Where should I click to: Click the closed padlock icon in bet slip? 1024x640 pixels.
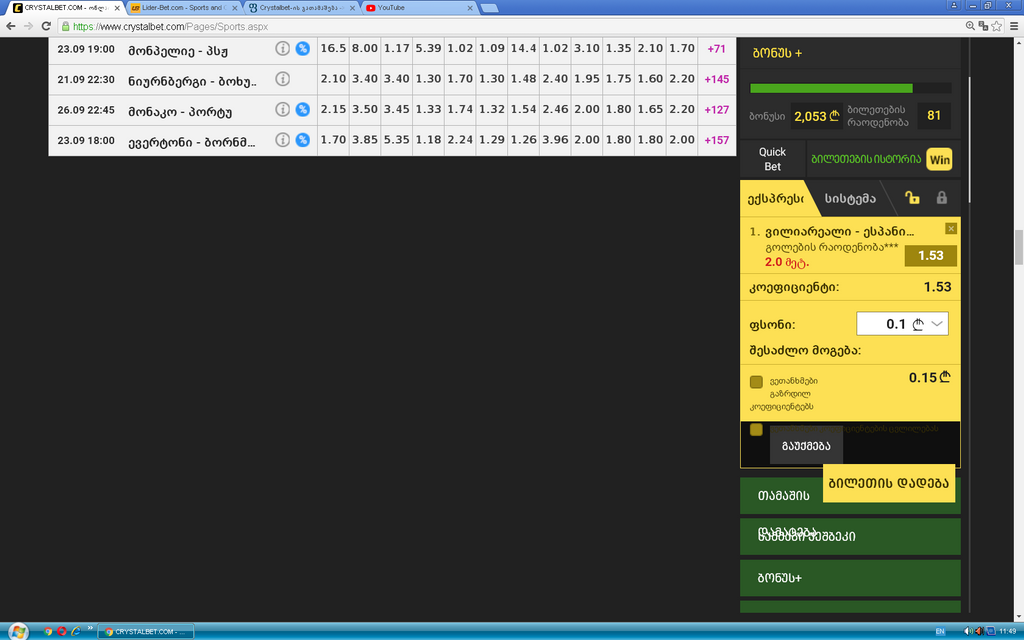click(x=942, y=197)
